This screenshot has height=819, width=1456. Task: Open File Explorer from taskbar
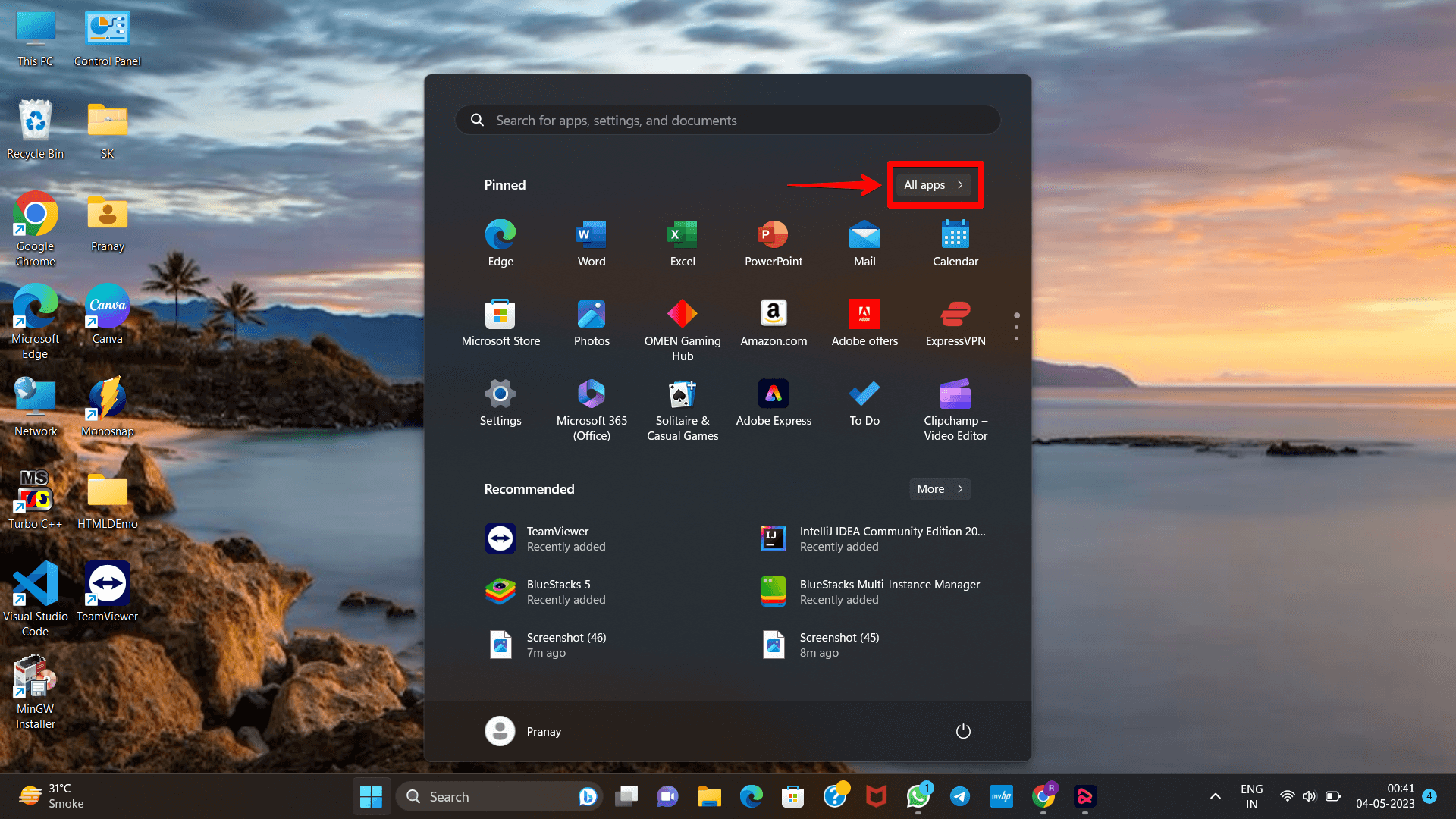coord(709,796)
